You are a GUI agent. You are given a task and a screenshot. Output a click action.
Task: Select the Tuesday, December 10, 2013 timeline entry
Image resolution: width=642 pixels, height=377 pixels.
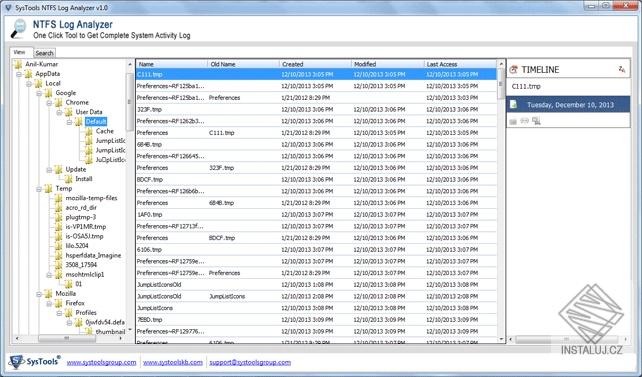click(568, 105)
